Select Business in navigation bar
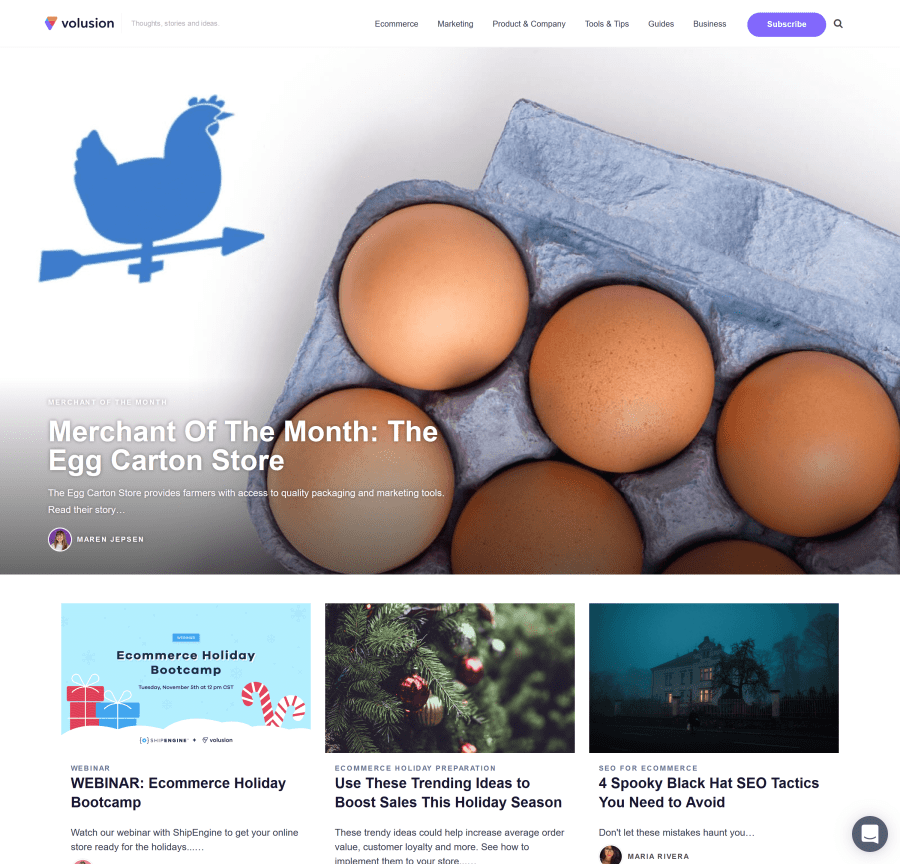The width and height of the screenshot is (900, 864). coord(709,24)
